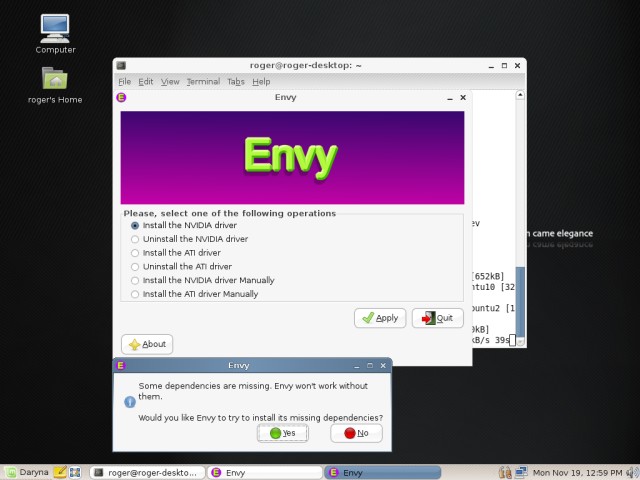The height and width of the screenshot is (480, 640).
Task: Open the terminal View menu
Action: (170, 82)
